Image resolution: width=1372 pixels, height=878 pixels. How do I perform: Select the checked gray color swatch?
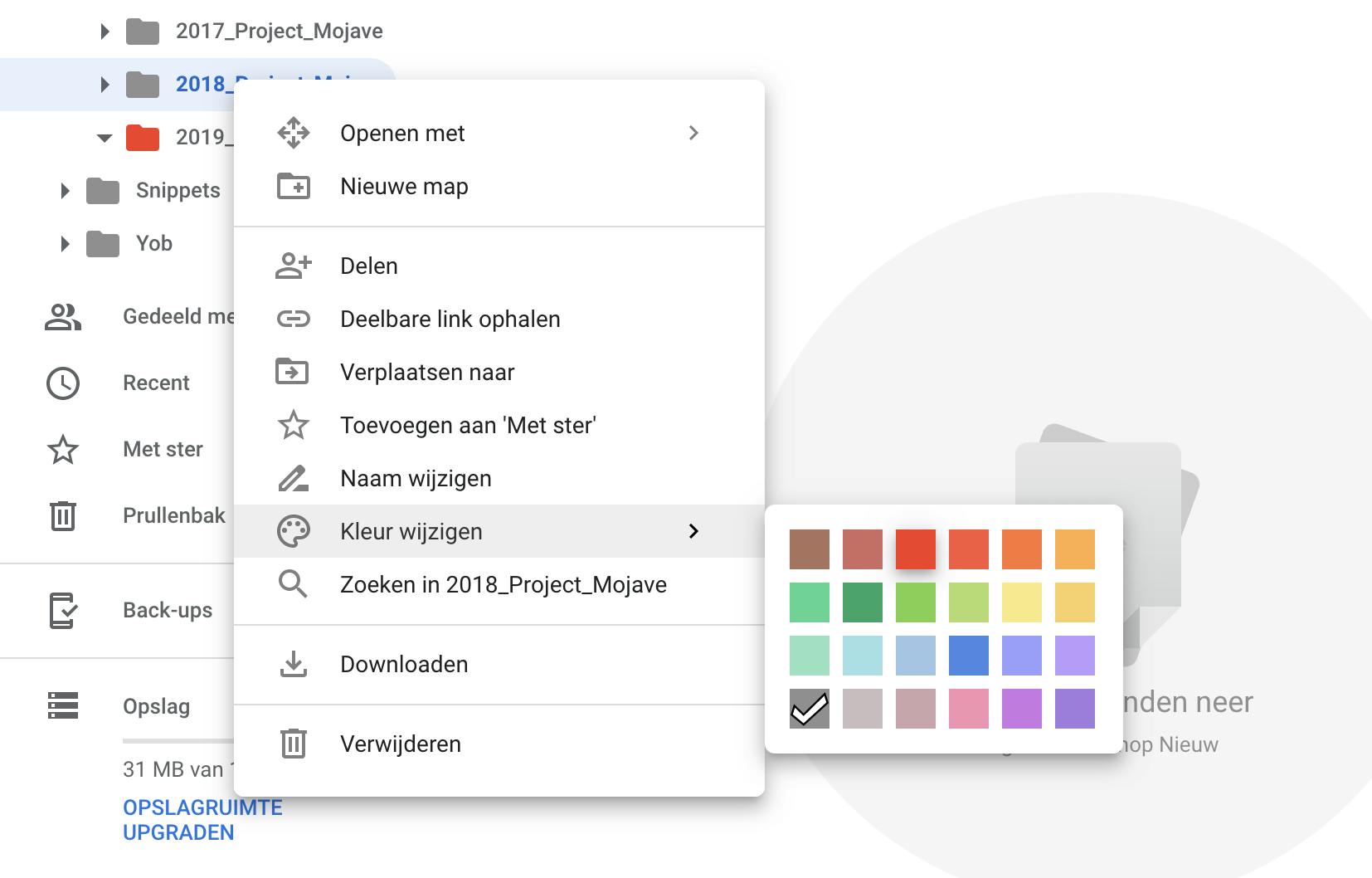click(810, 709)
